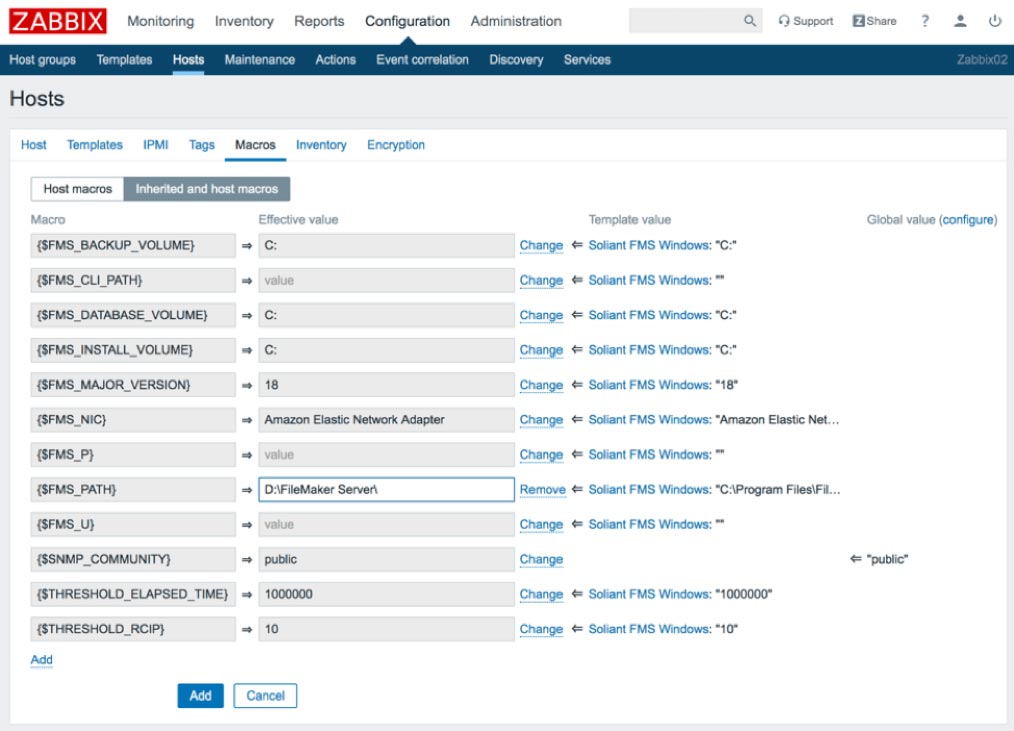Switch to the Tags tab

[x=201, y=145]
